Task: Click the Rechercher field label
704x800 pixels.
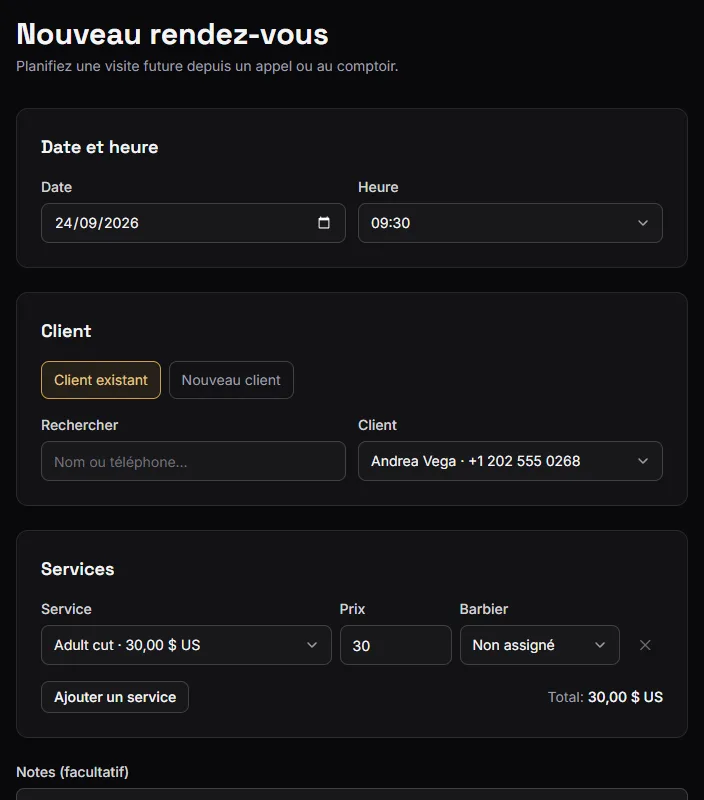Action: [x=80, y=425]
